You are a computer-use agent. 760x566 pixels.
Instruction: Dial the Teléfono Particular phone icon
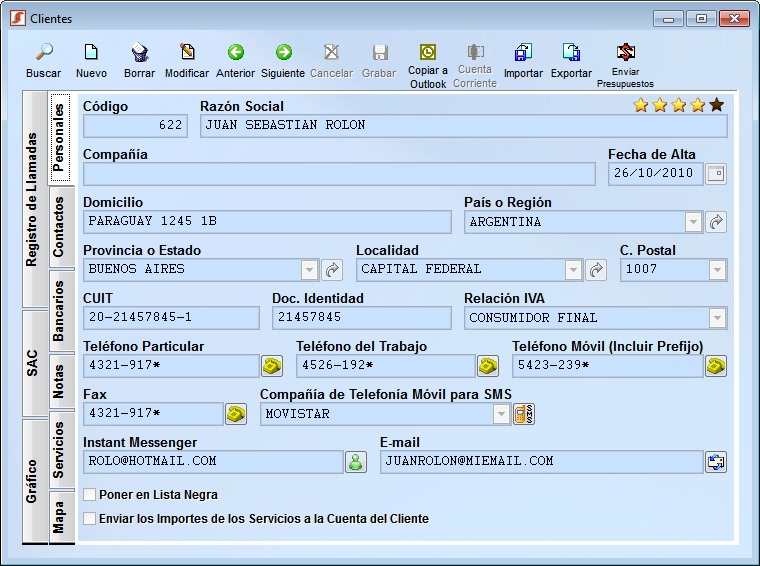[272, 366]
